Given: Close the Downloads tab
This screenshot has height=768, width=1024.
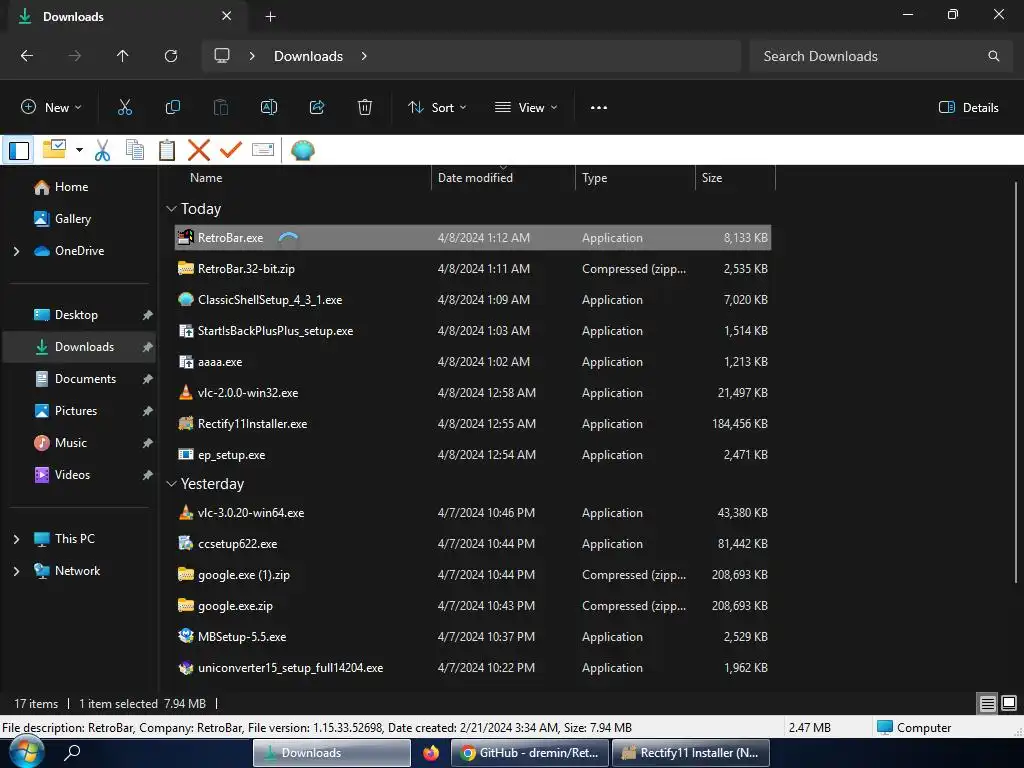Looking at the screenshot, I should coord(227,16).
